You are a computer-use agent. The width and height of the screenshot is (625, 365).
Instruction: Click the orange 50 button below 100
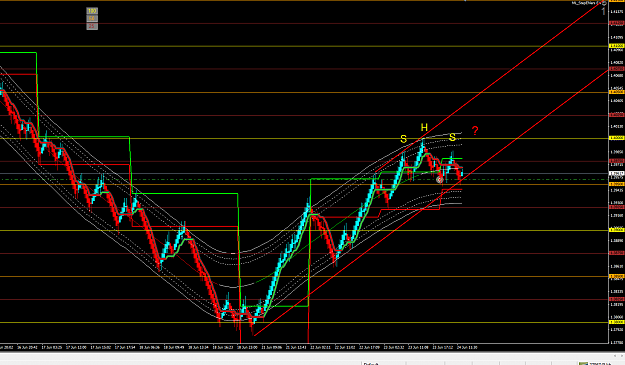[92, 18]
